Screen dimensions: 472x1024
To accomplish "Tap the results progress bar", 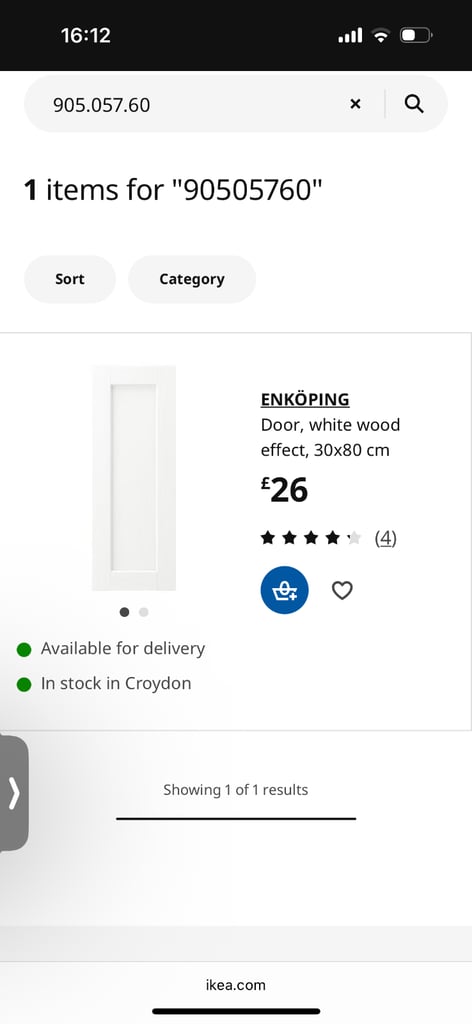I will pos(236,818).
